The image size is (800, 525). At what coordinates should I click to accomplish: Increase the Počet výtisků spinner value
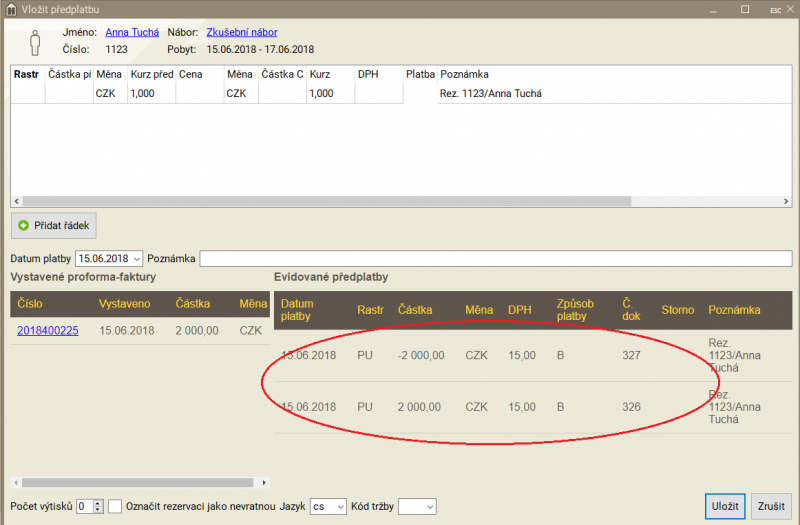tap(97, 502)
